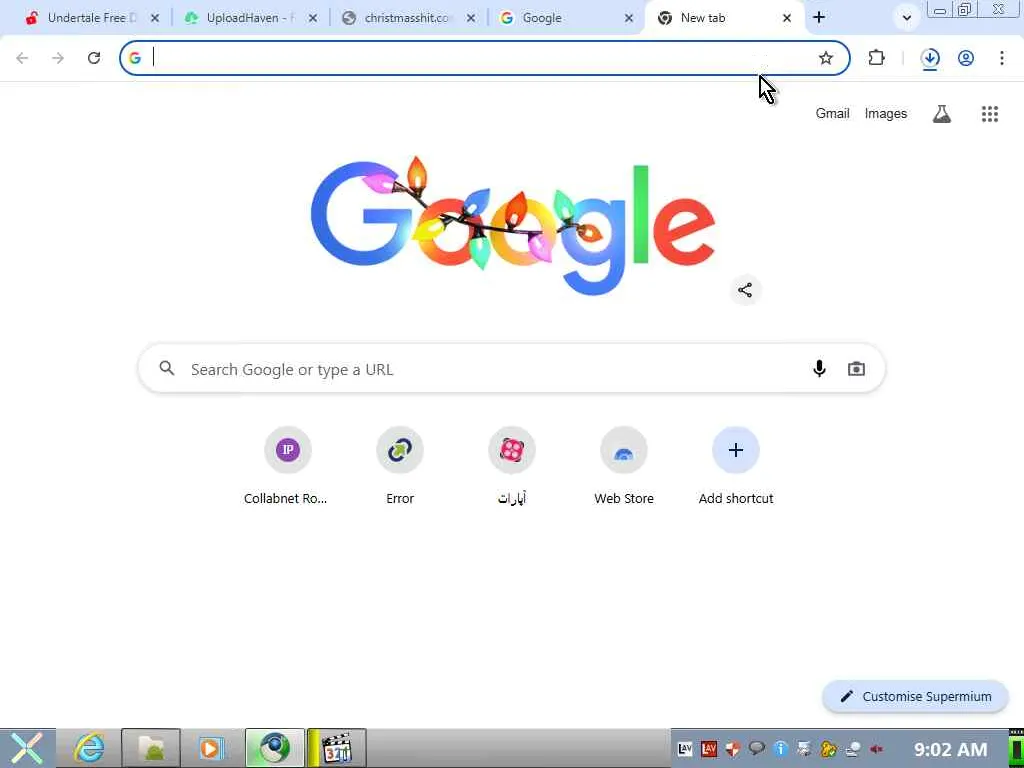
Task: Share the Google holiday doodle
Action: (x=745, y=291)
